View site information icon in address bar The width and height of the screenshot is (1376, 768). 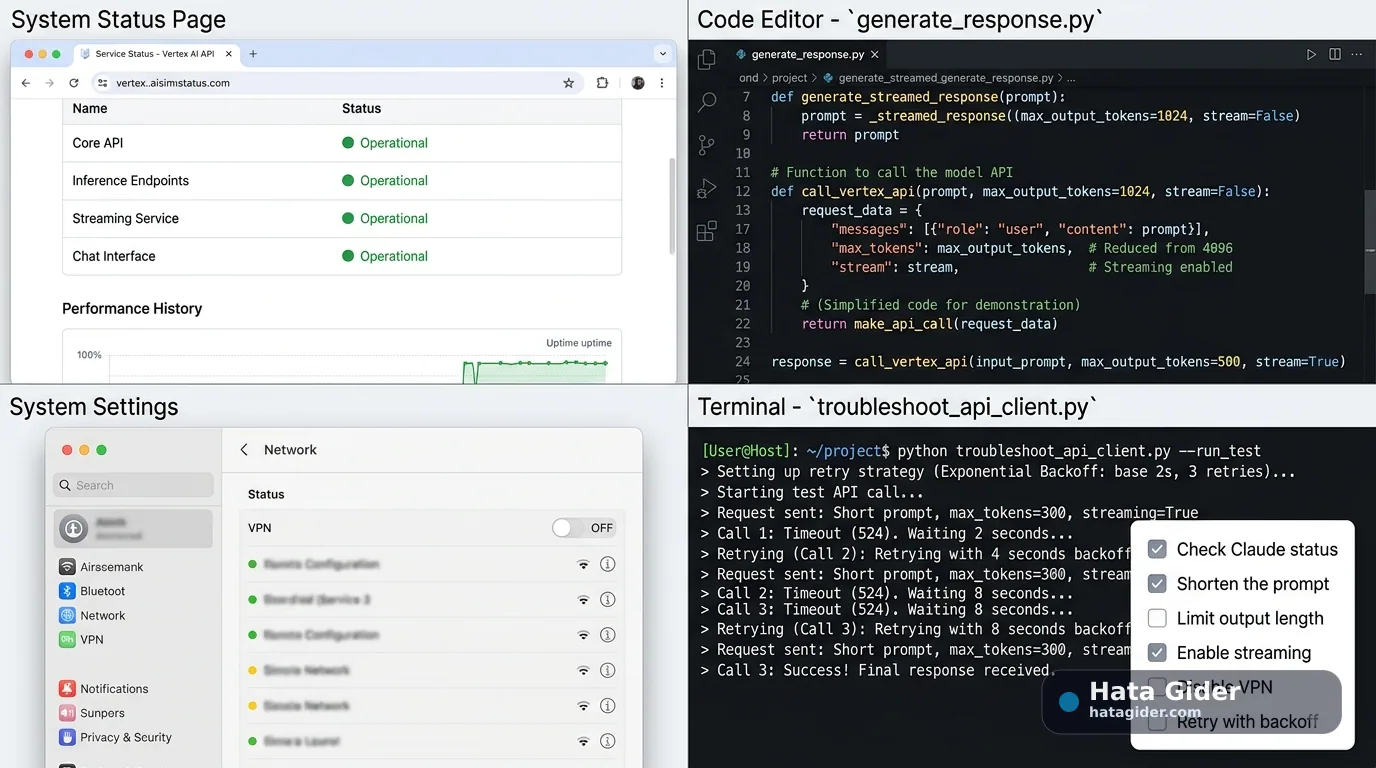coord(102,83)
